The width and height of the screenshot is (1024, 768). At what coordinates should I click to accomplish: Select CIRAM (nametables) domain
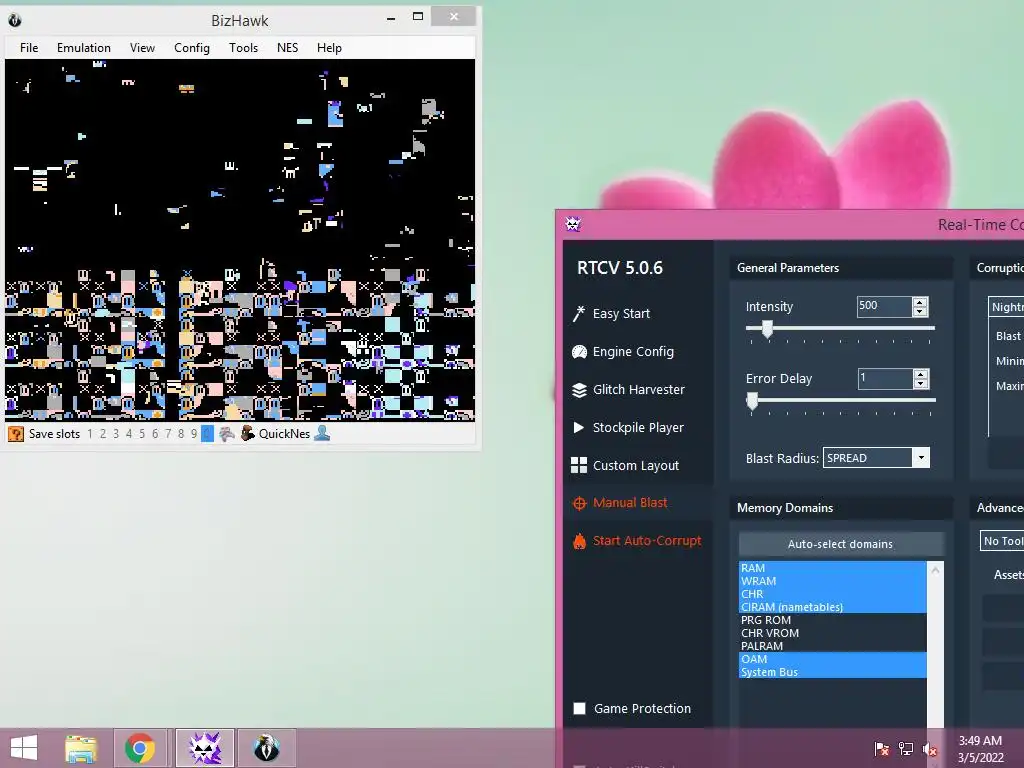coord(833,607)
